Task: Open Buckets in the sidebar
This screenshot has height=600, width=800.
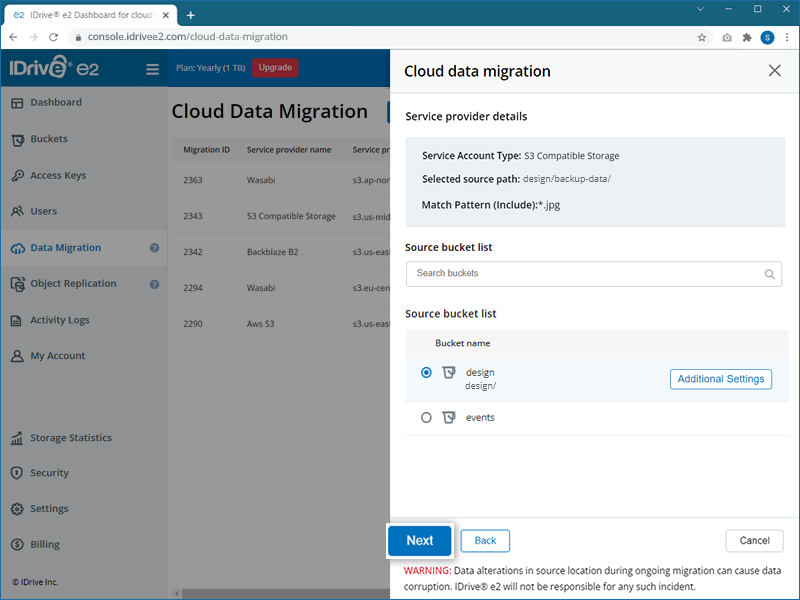Action: tap(48, 139)
